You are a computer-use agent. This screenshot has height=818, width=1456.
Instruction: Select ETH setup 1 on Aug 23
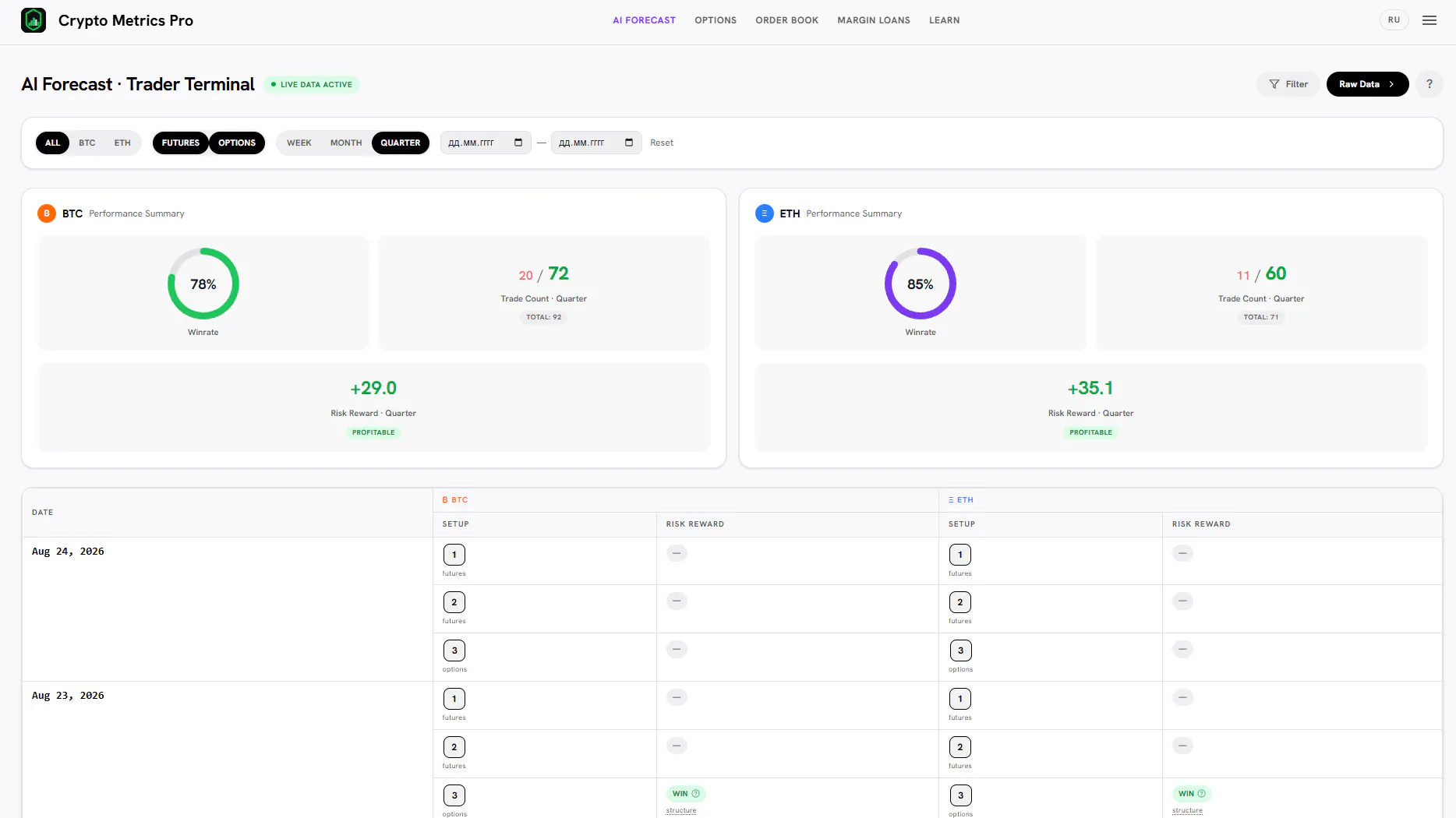click(x=960, y=699)
